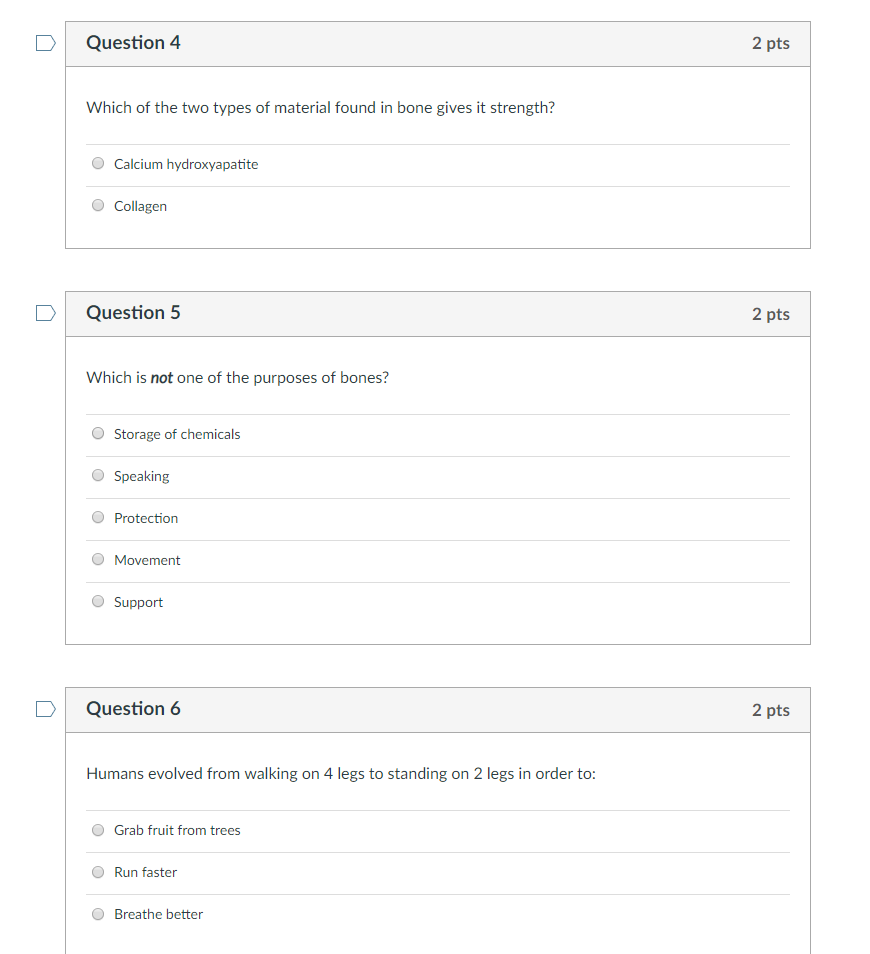870x954 pixels.
Task: Pick Breathe better answer
Action: (x=98, y=914)
